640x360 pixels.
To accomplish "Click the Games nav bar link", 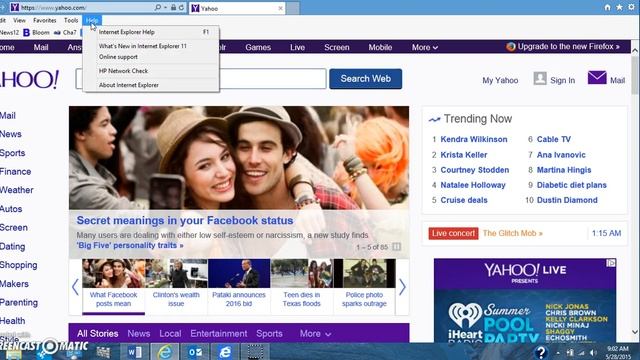I will click(x=258, y=47).
